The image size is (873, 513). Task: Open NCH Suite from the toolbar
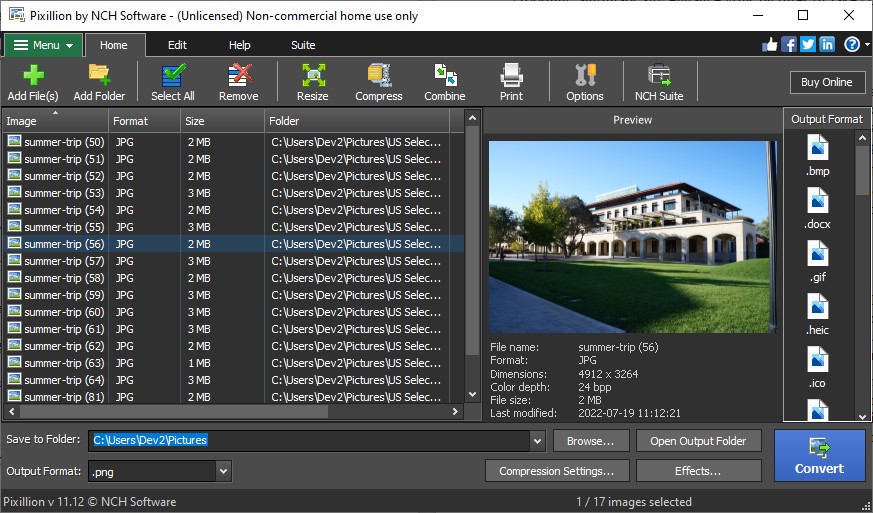click(659, 82)
